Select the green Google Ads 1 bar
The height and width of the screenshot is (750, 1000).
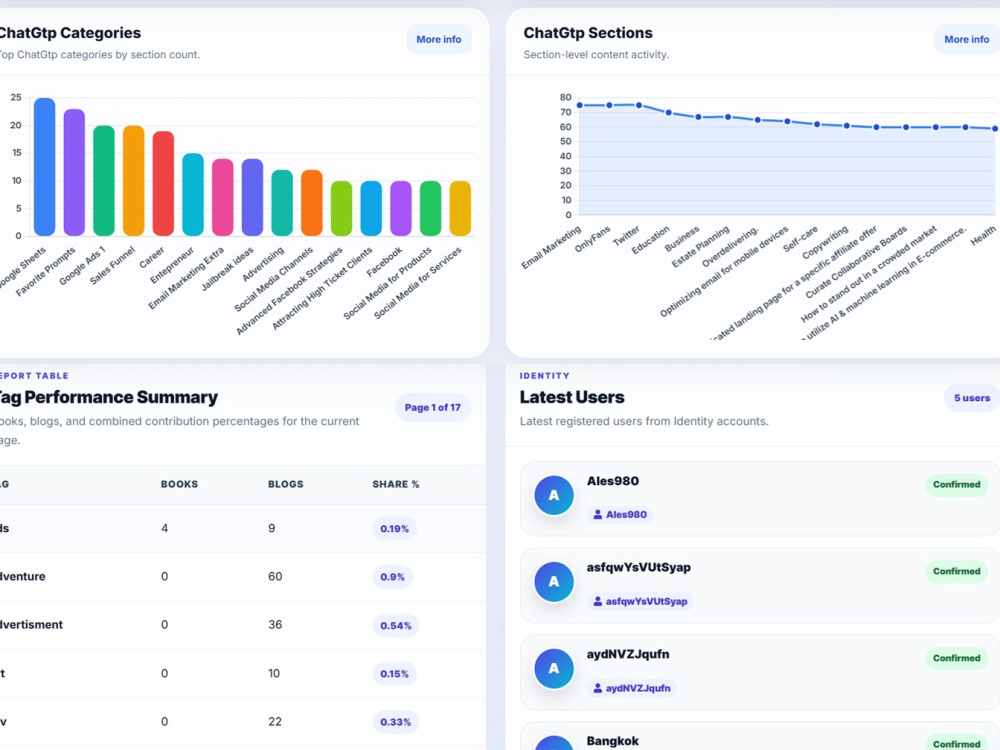(x=104, y=180)
